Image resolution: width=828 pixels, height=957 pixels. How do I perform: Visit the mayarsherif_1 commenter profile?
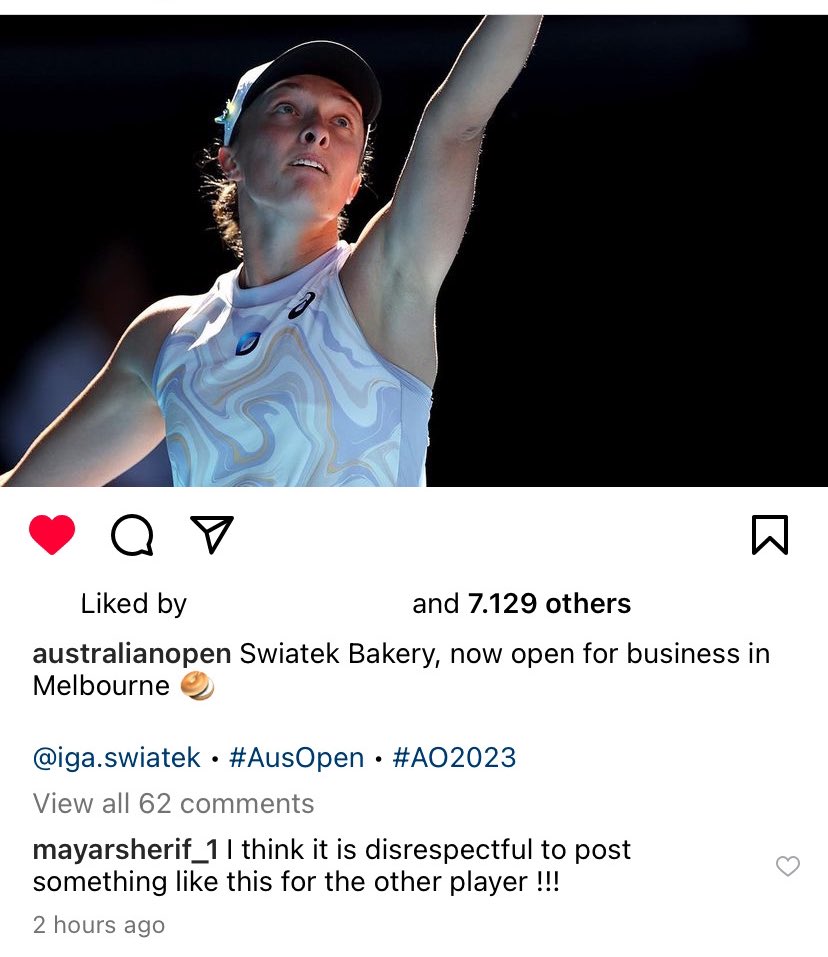(x=125, y=850)
